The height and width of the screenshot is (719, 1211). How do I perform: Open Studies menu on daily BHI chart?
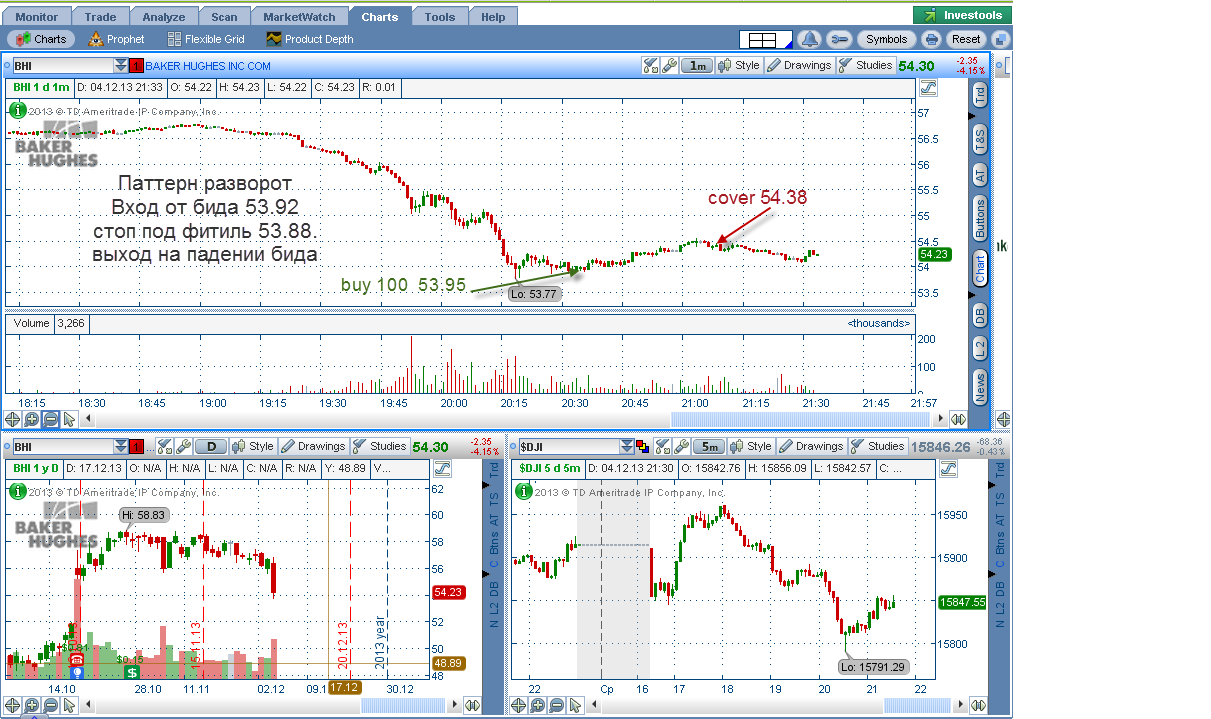[379, 446]
